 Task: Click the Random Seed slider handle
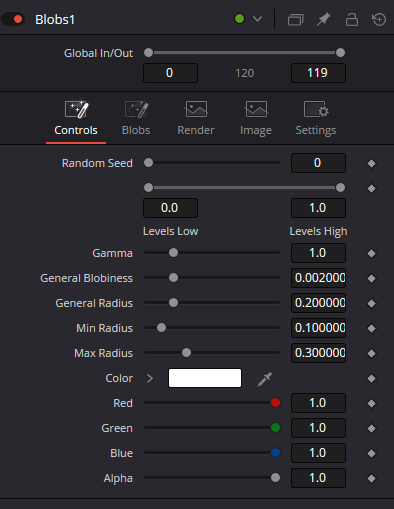coord(148,163)
